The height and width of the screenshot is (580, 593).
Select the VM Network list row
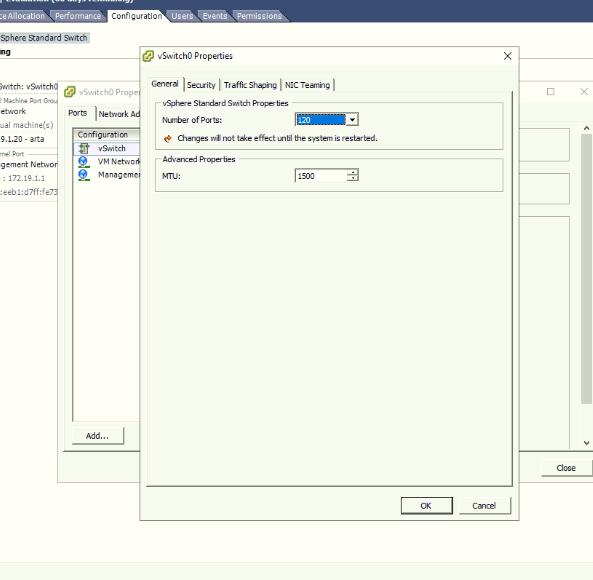click(107, 162)
